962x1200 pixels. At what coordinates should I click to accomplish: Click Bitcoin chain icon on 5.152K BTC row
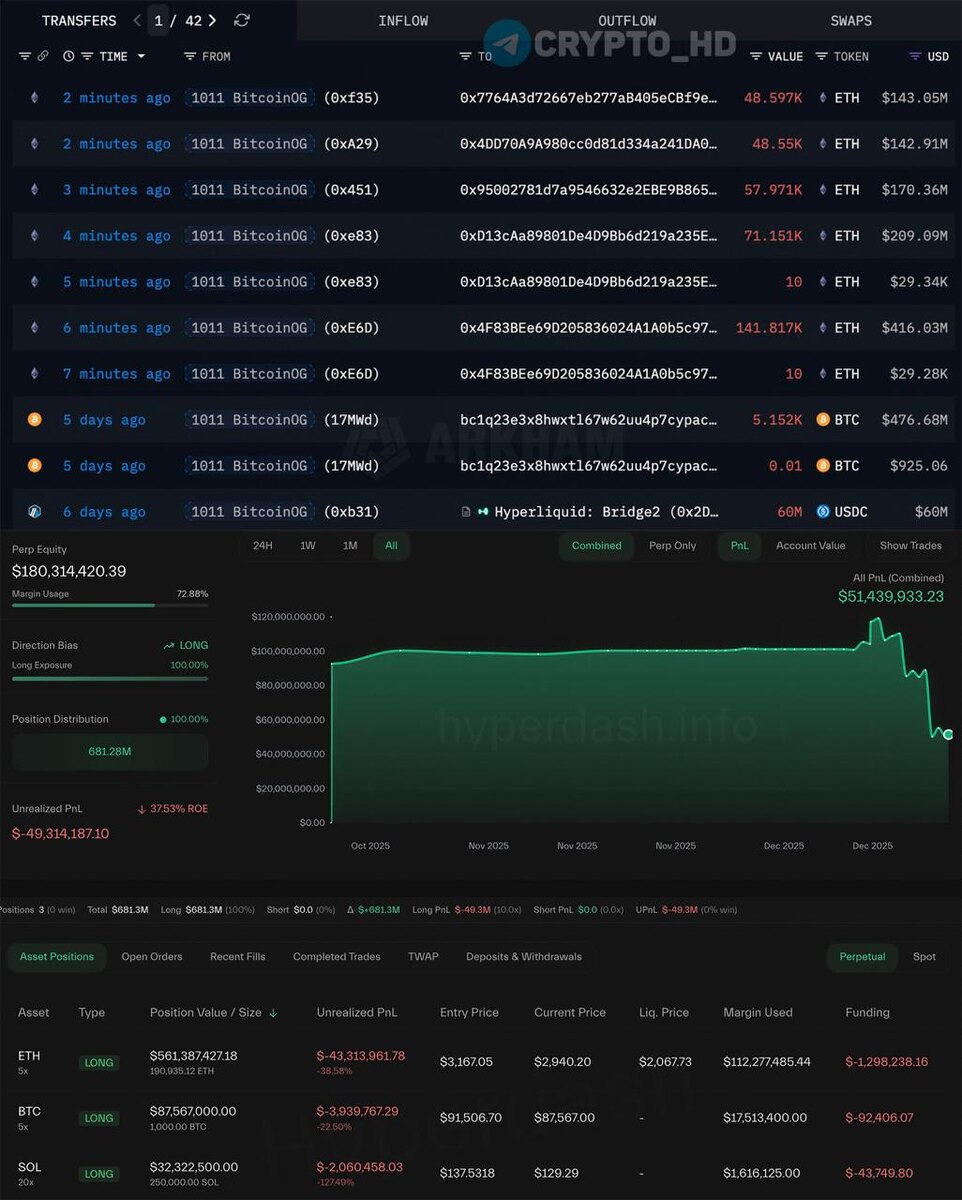click(x=34, y=420)
